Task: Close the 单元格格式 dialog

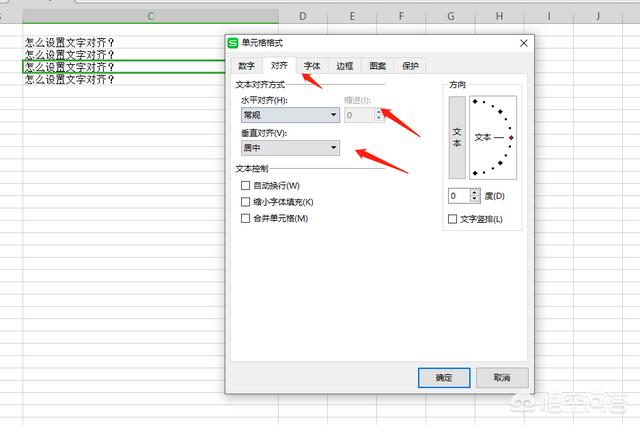Action: click(x=523, y=44)
